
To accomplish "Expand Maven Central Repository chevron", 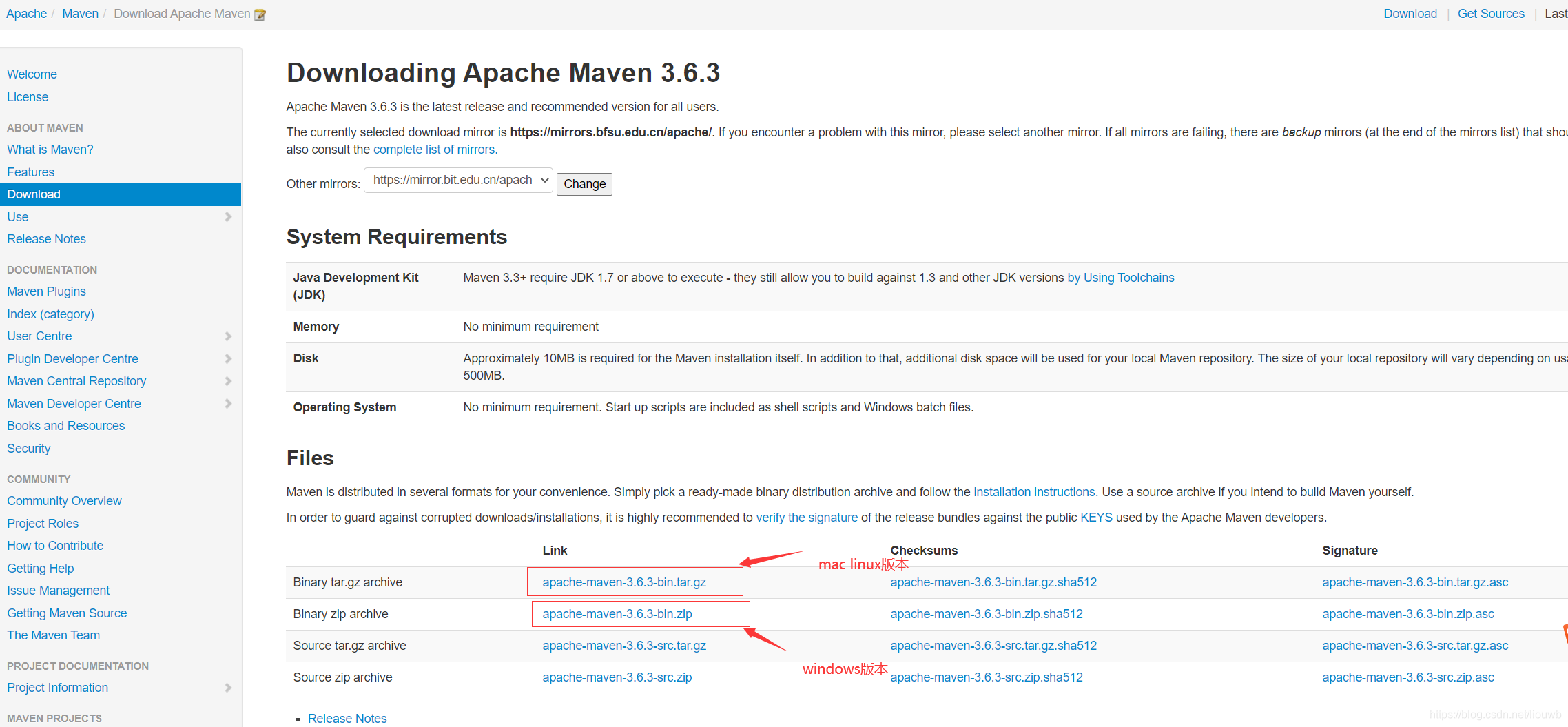I will pos(228,381).
